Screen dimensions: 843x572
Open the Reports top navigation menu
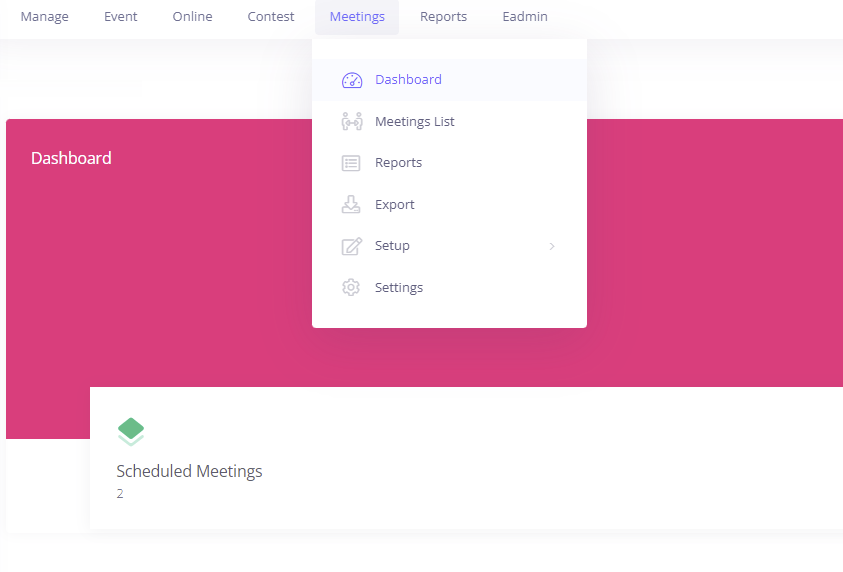pyautogui.click(x=444, y=17)
